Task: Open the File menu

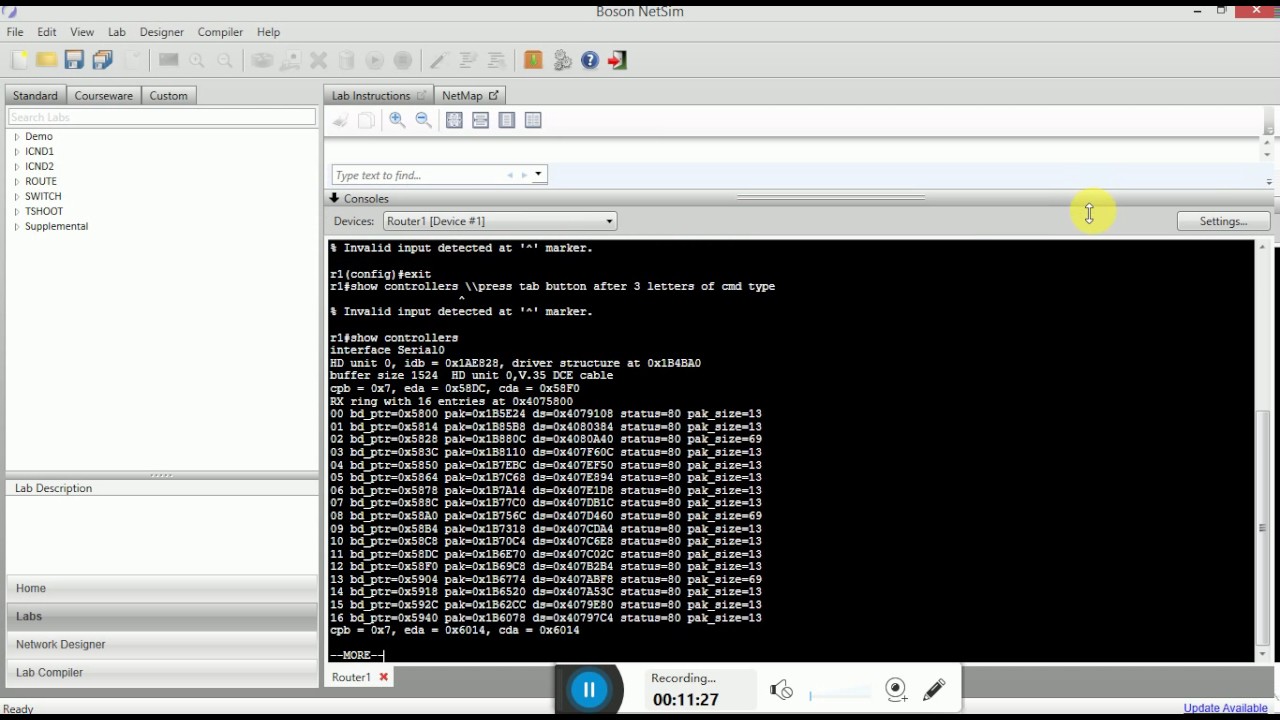Action: tap(15, 32)
